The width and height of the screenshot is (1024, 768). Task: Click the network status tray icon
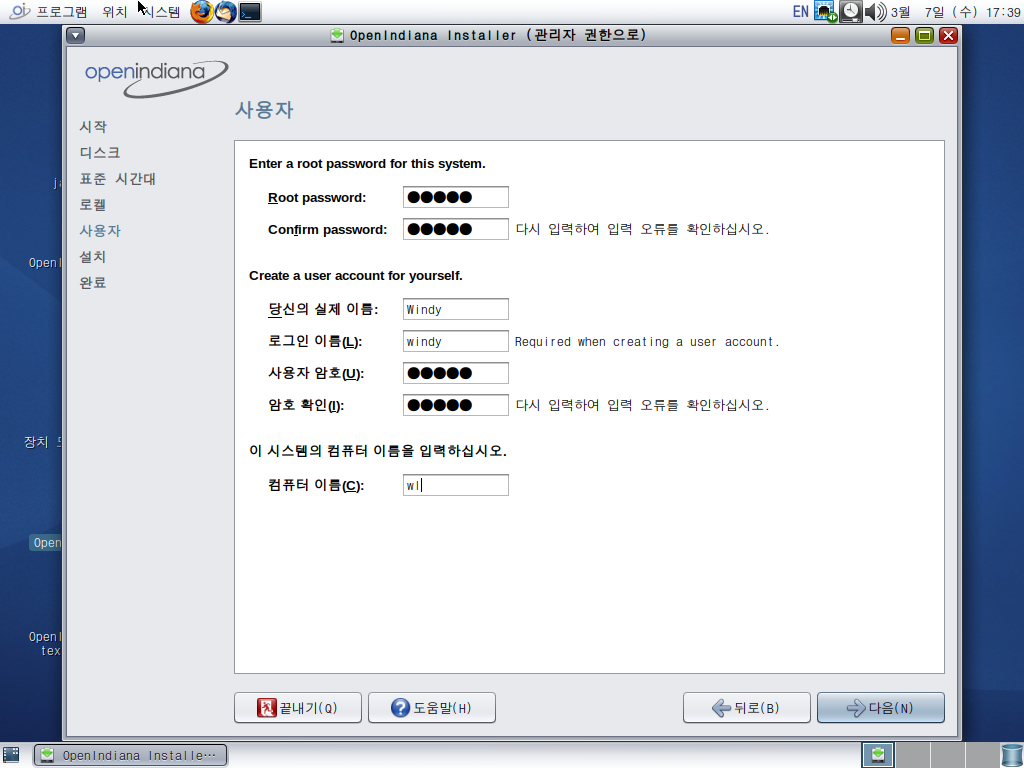tap(825, 12)
